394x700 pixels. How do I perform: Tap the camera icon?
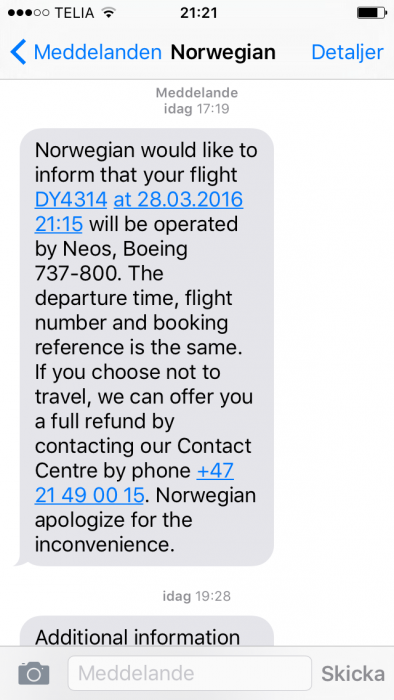(34, 673)
